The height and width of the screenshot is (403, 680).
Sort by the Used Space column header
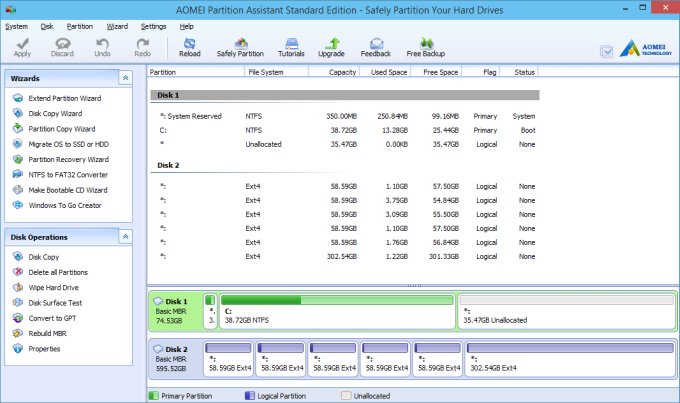click(x=384, y=72)
